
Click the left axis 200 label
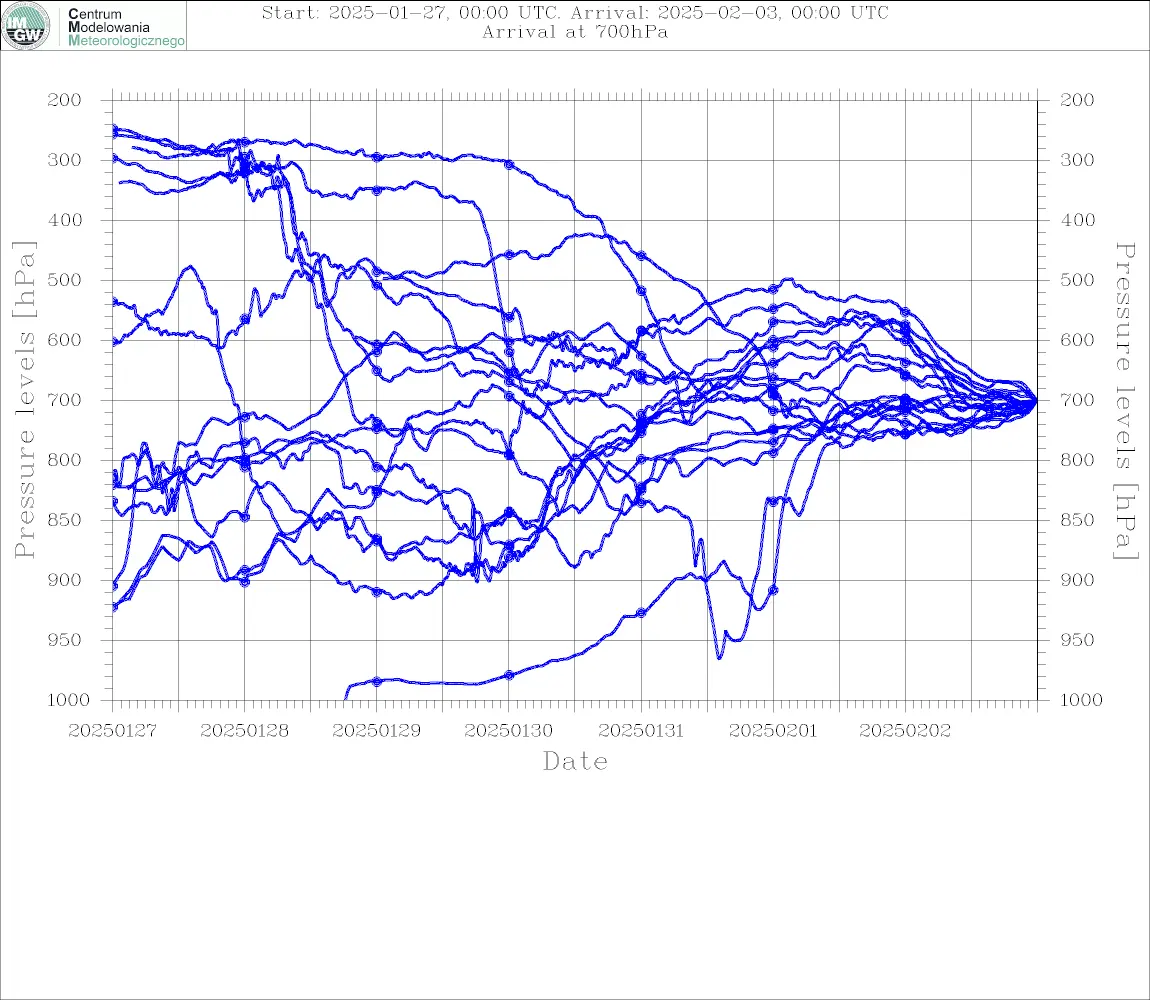click(65, 100)
